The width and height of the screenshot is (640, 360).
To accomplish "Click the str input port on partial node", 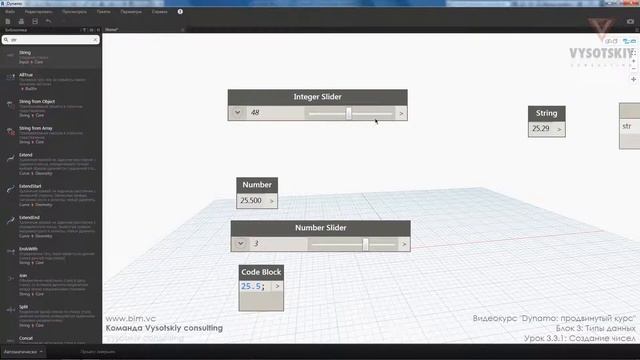I will pyautogui.click(x=628, y=126).
